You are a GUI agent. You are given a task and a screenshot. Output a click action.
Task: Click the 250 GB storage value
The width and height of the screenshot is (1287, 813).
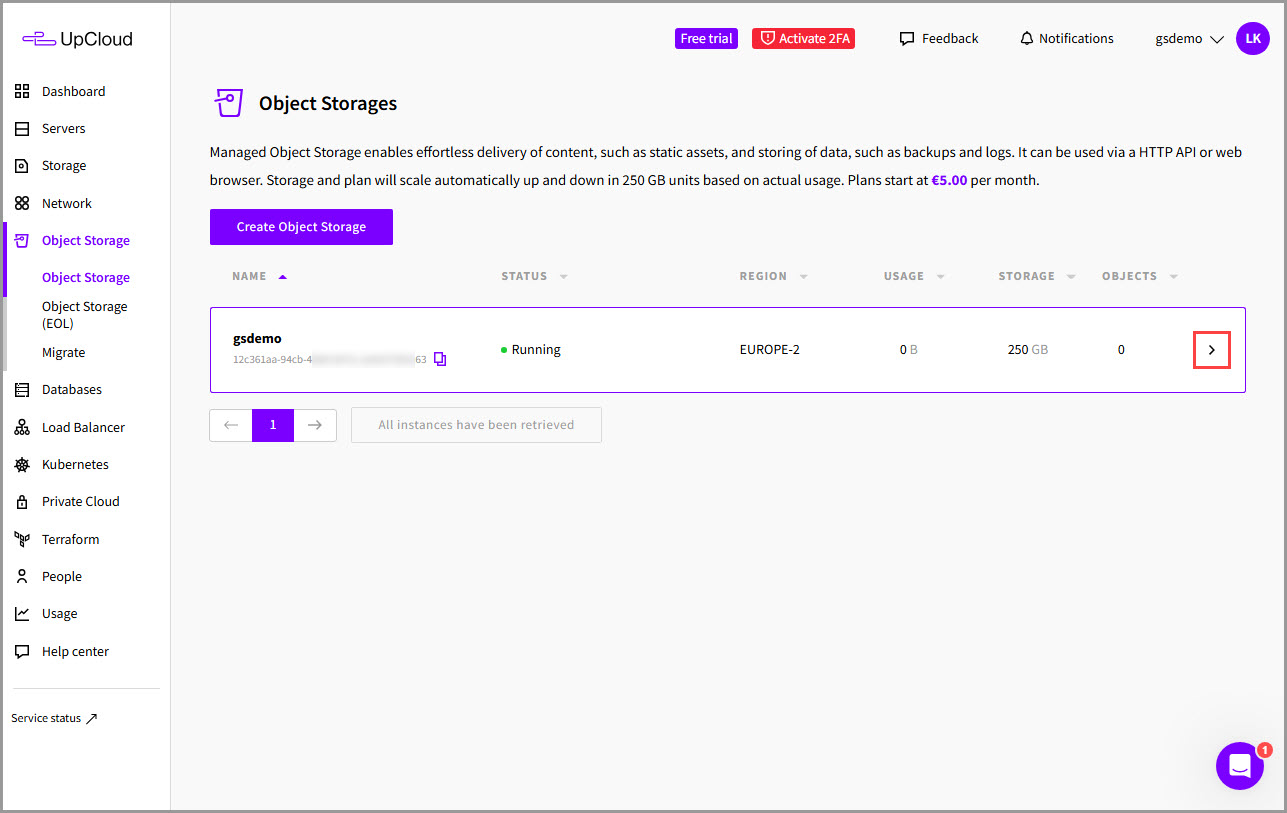pos(1028,350)
